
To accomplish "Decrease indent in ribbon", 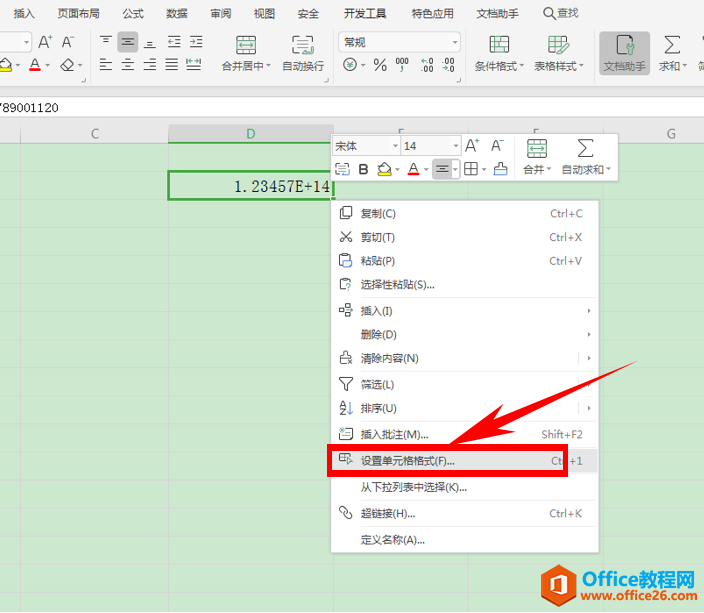I will point(174,42).
